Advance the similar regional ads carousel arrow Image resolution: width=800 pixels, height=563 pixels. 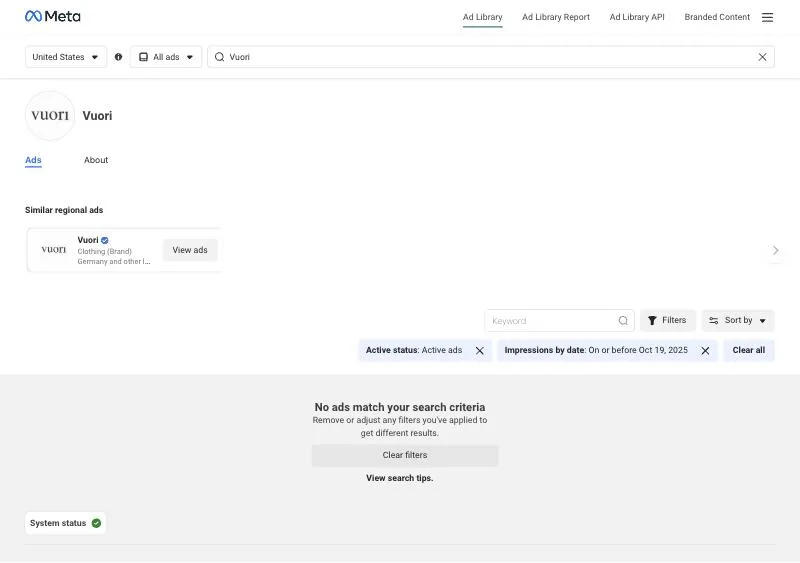point(776,250)
